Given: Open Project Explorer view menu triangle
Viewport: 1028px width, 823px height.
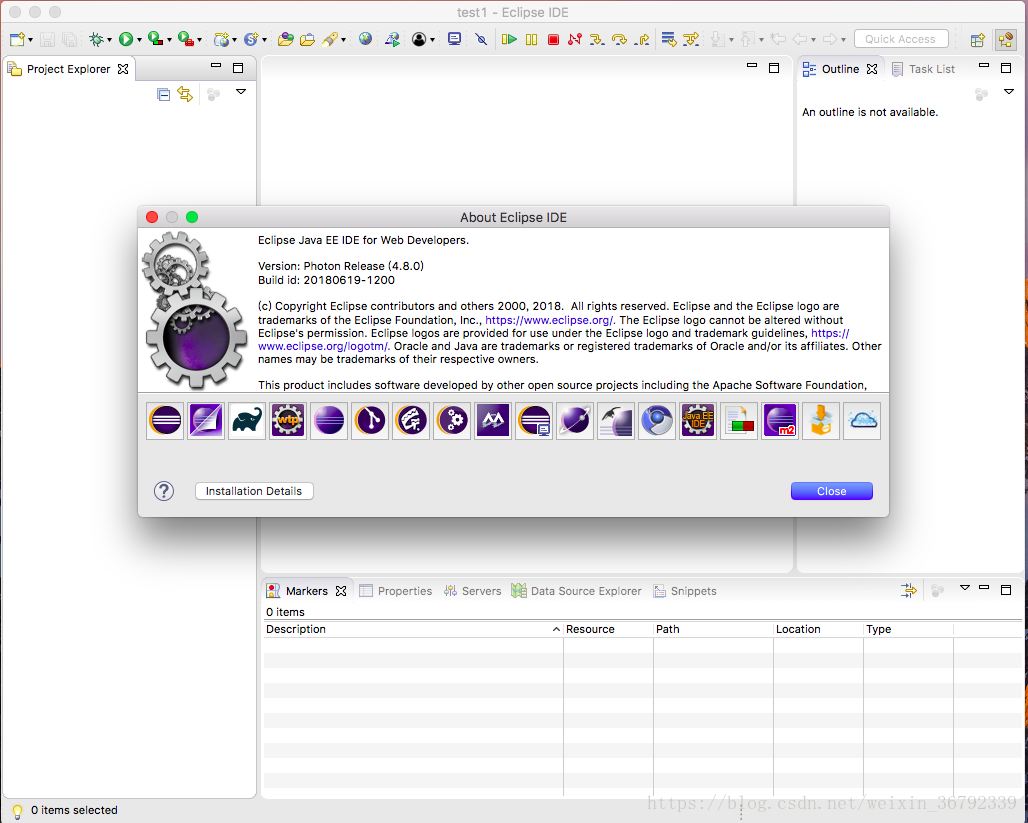Looking at the screenshot, I should [241, 92].
